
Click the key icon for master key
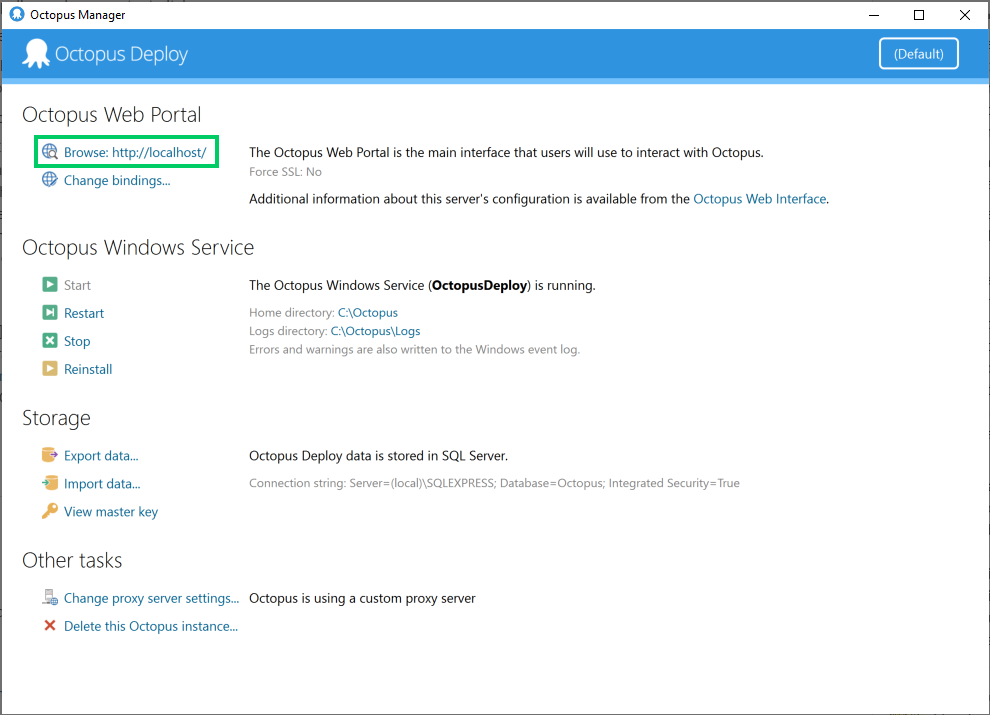(50, 510)
